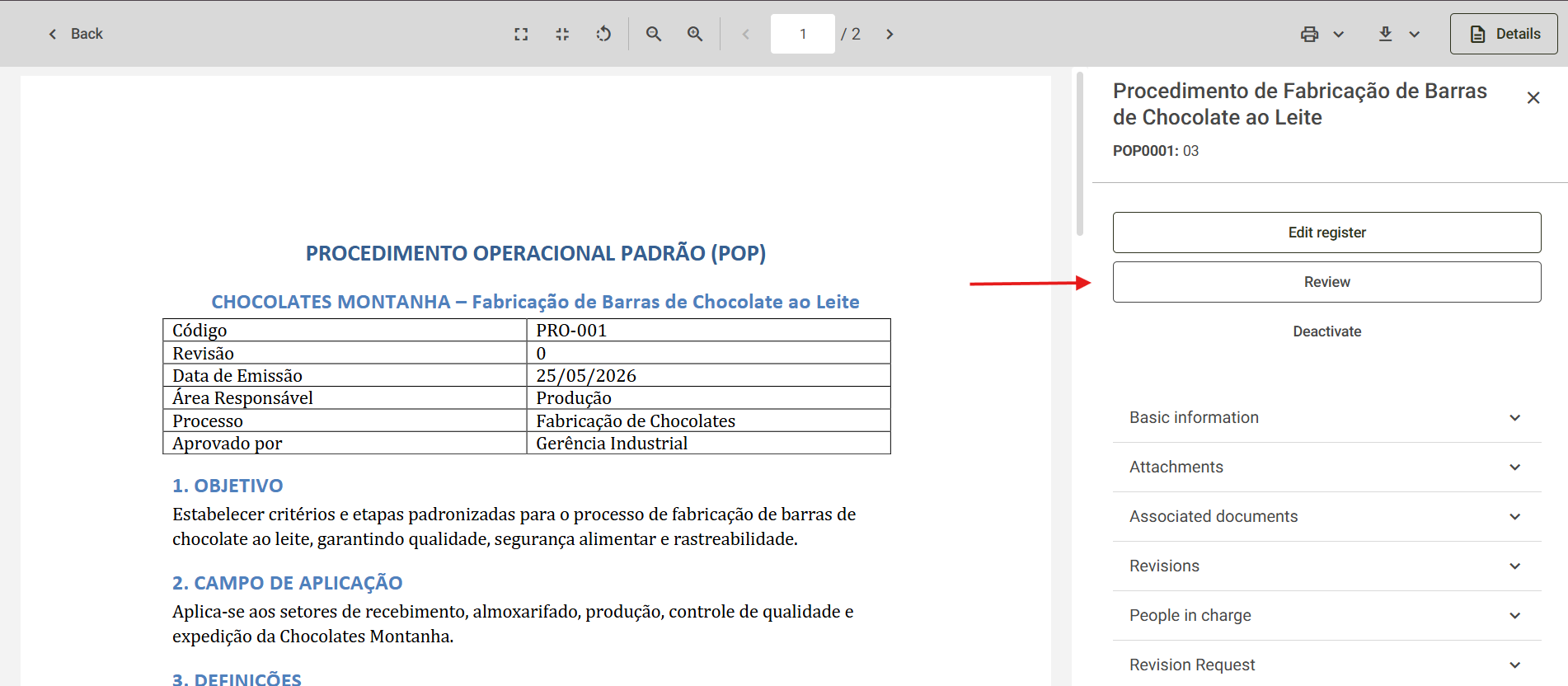Go back using the Back button
The width and height of the screenshot is (1568, 686).
(x=75, y=34)
